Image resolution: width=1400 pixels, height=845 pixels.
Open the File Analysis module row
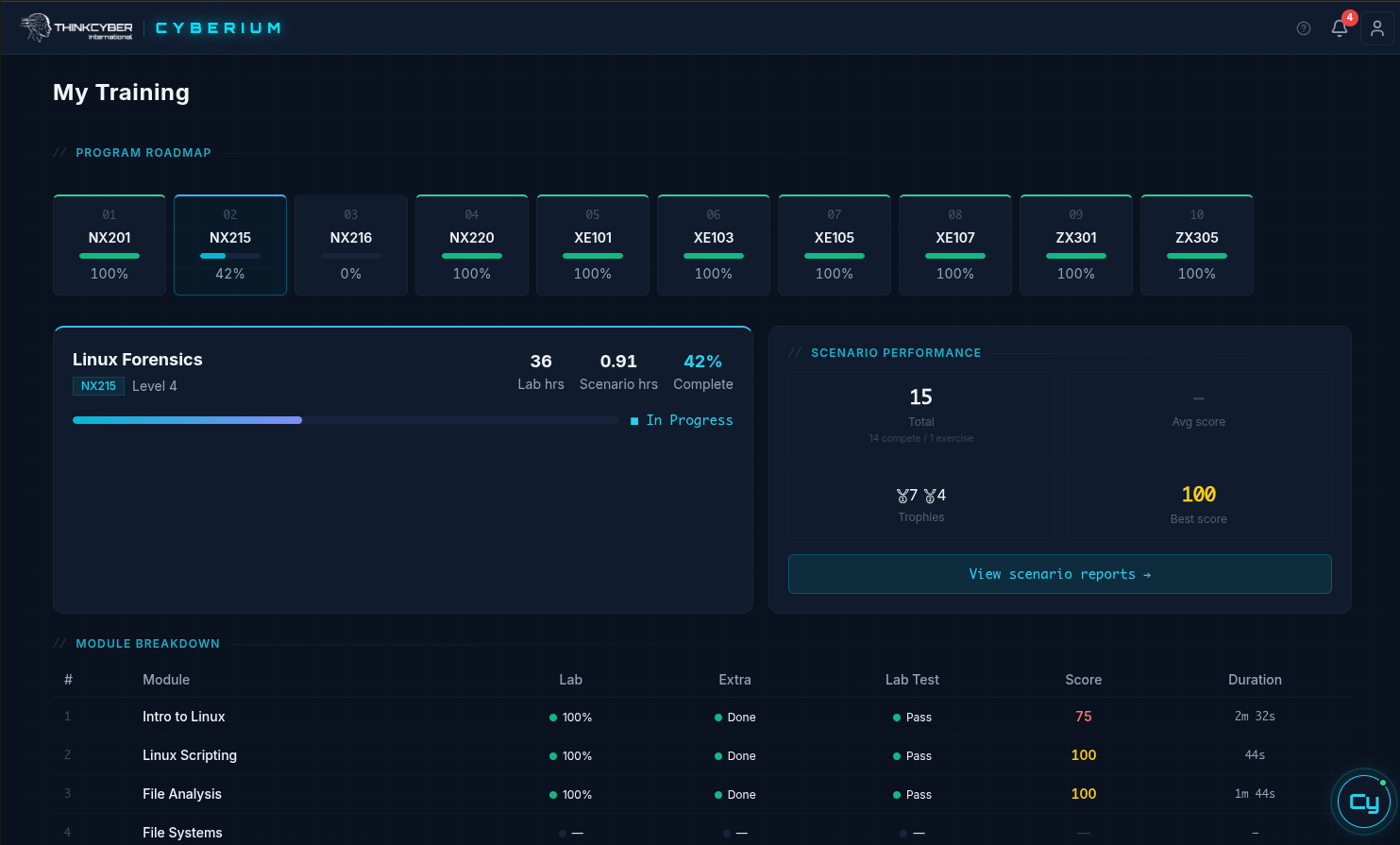point(702,794)
